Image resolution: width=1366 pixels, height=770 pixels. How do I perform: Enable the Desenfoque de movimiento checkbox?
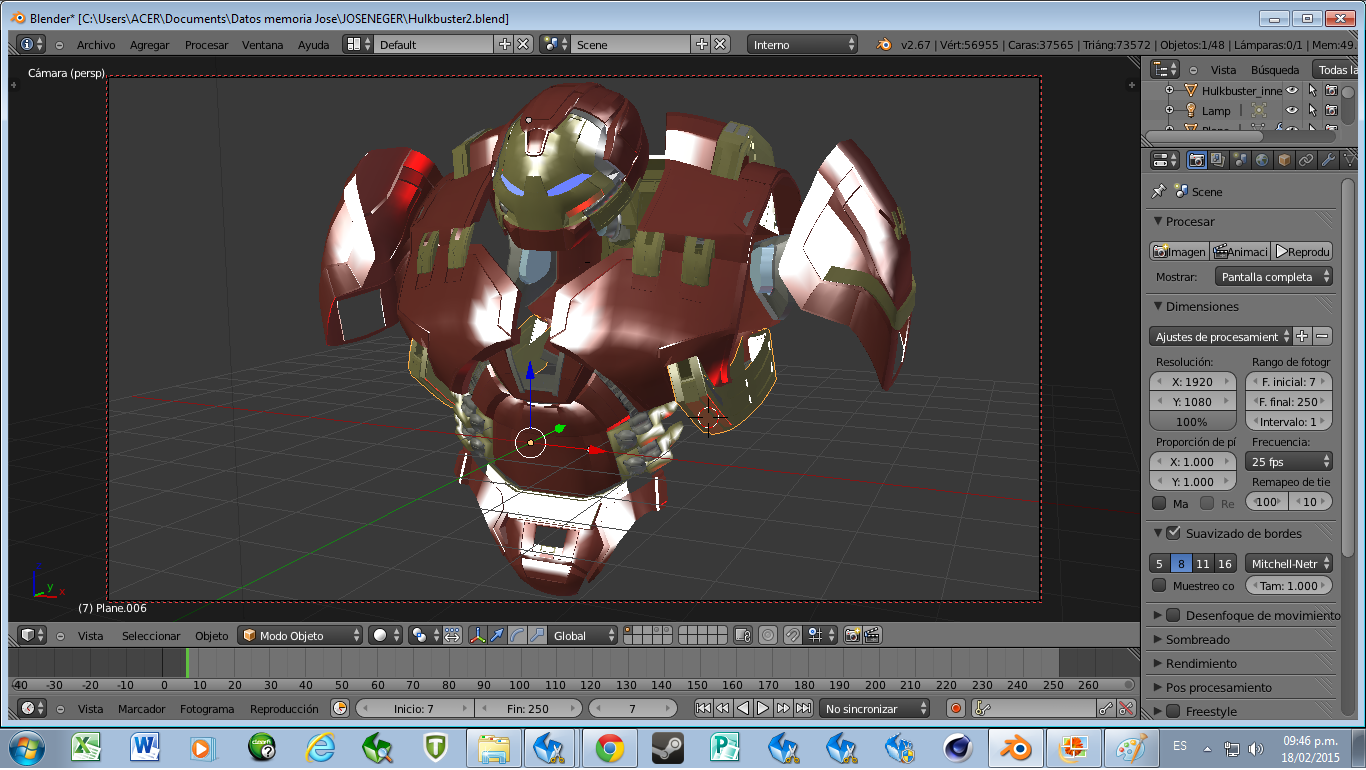click(1173, 615)
